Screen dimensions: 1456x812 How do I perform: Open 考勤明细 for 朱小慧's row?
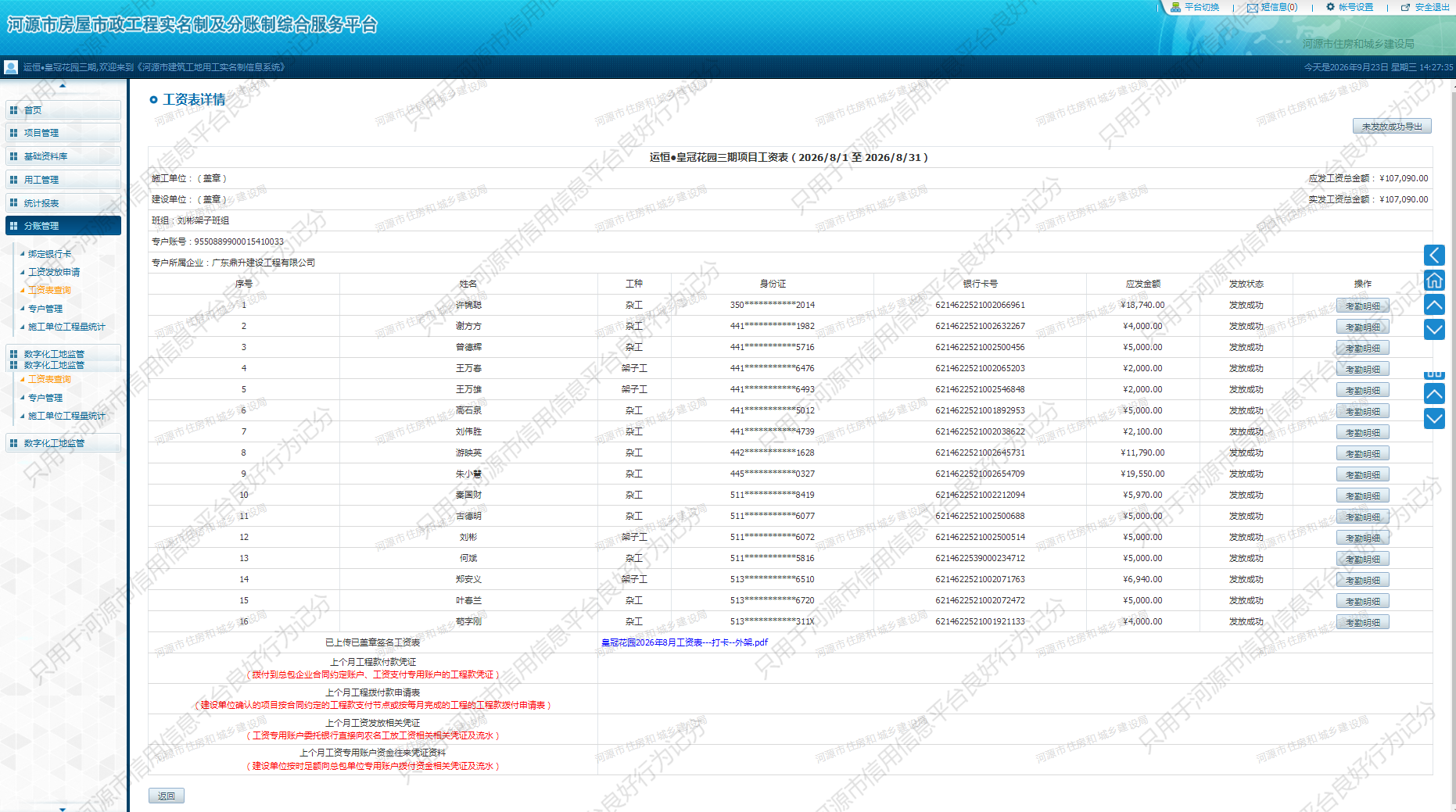(x=1362, y=474)
